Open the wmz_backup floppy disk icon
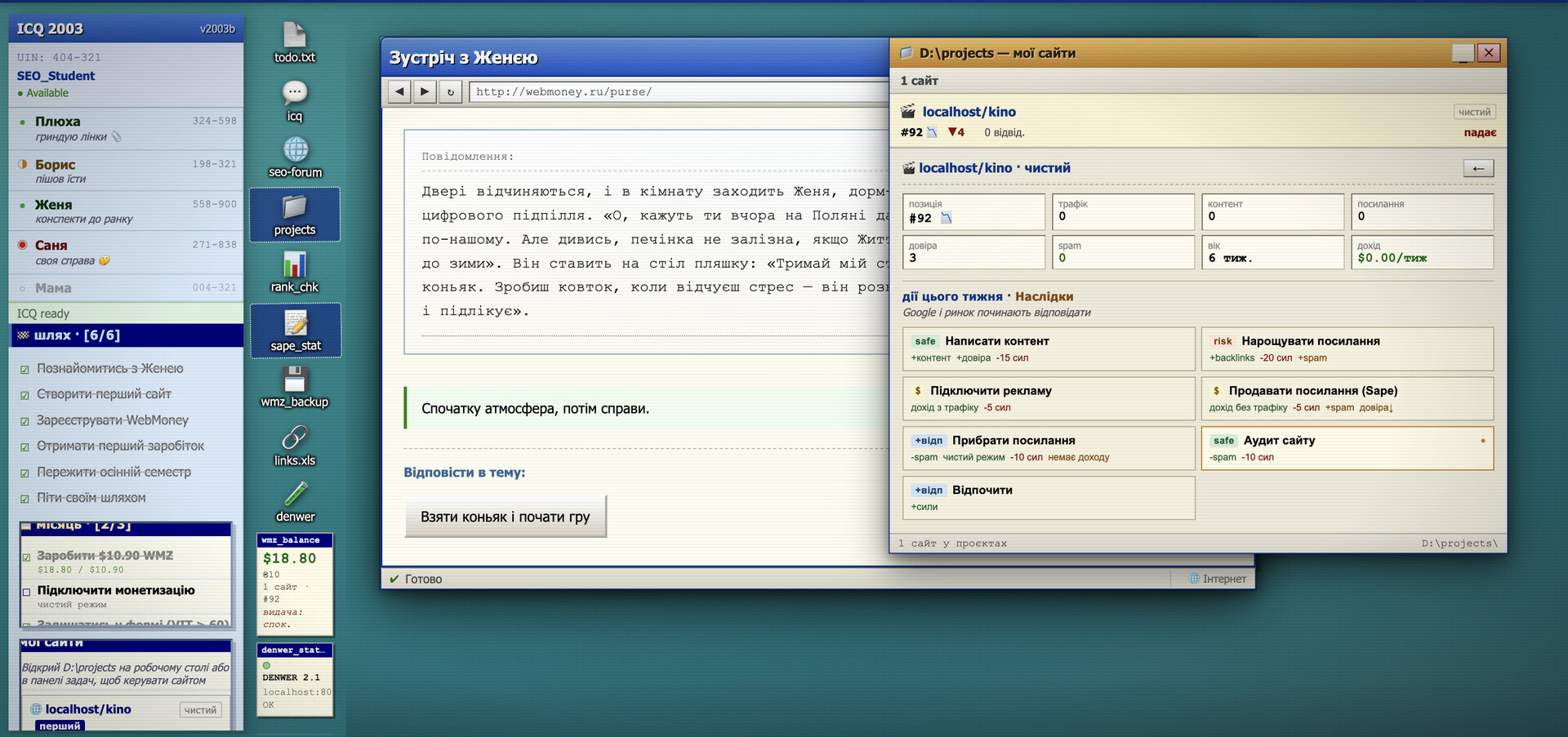 (x=295, y=387)
